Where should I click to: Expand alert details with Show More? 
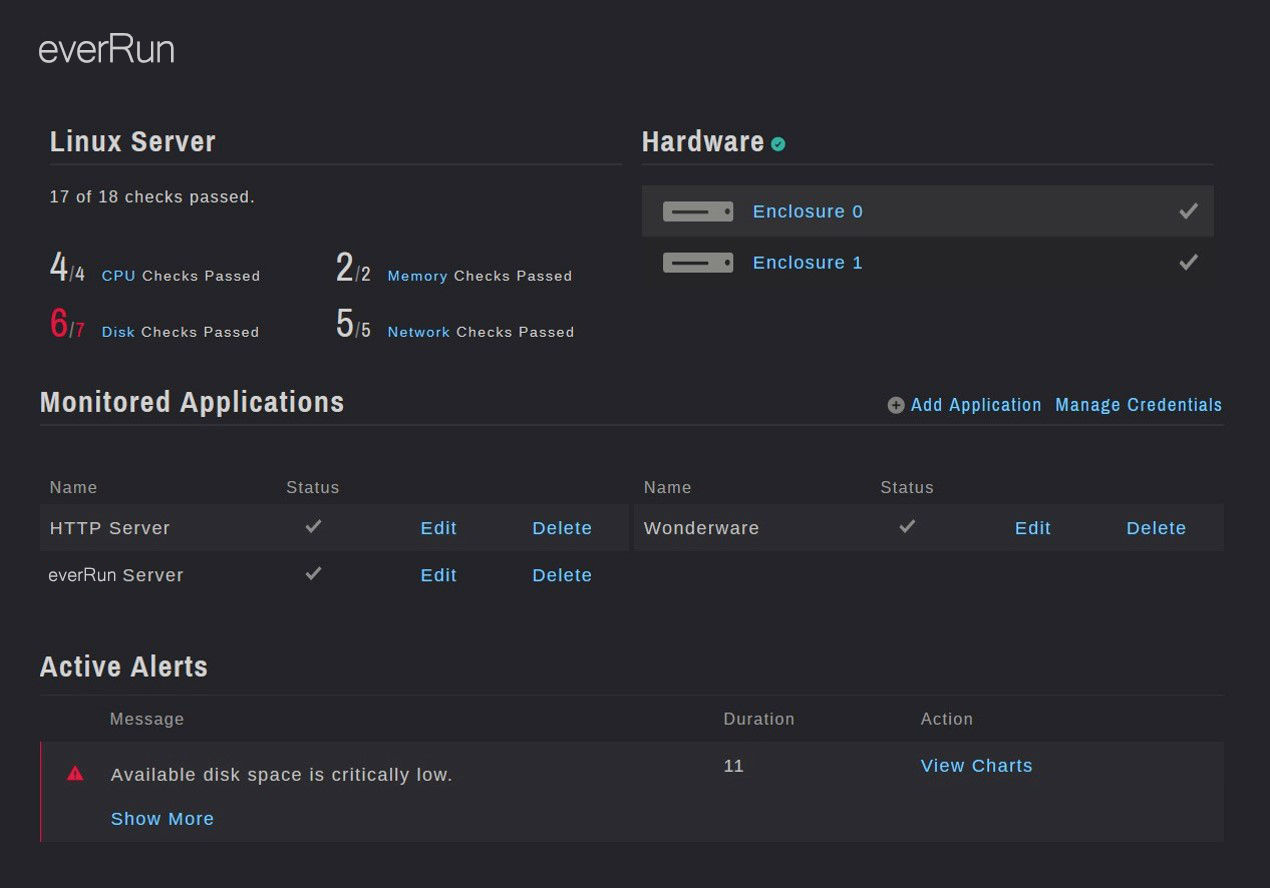[x=162, y=818]
